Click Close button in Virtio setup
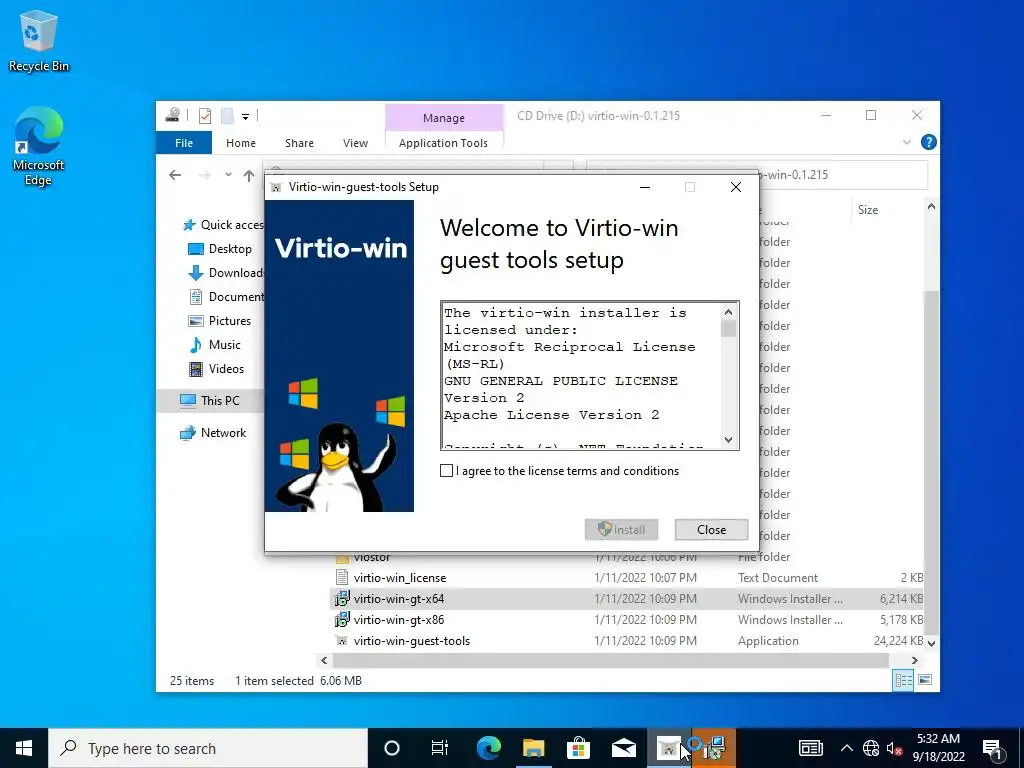1024x768 pixels. pos(711,530)
